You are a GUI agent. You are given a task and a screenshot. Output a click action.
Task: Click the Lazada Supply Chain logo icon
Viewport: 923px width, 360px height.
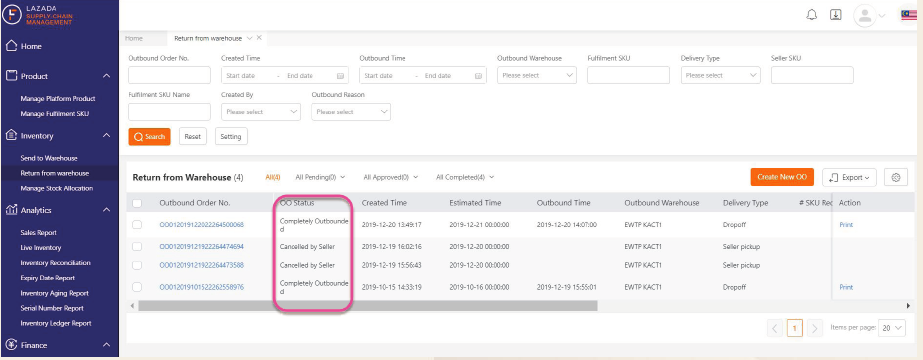[x=12, y=15]
